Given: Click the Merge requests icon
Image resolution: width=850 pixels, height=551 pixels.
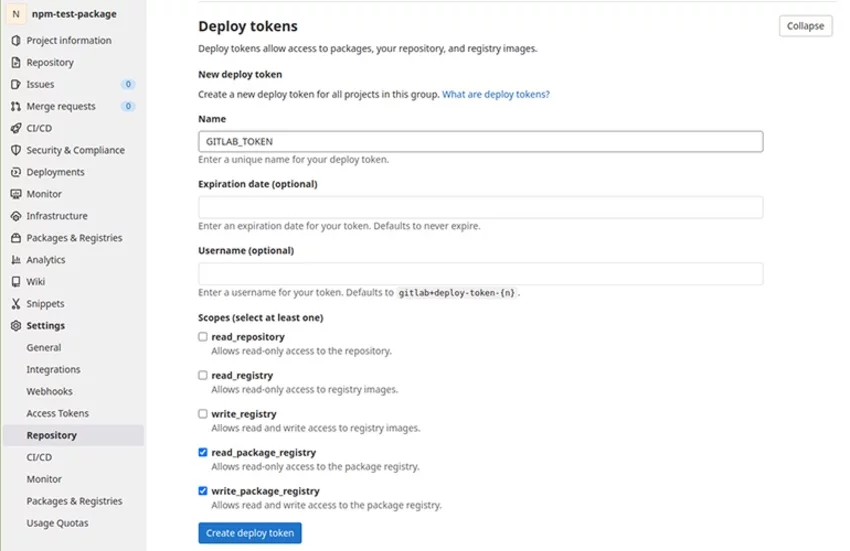Looking at the screenshot, I should [x=16, y=107].
